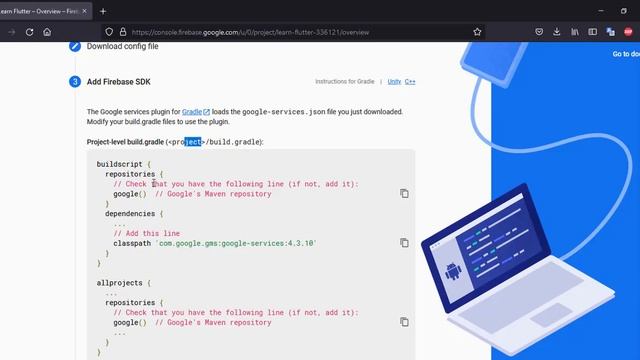This screenshot has width=640, height=360.
Task: Open the translate extension icon
Action: (611, 32)
